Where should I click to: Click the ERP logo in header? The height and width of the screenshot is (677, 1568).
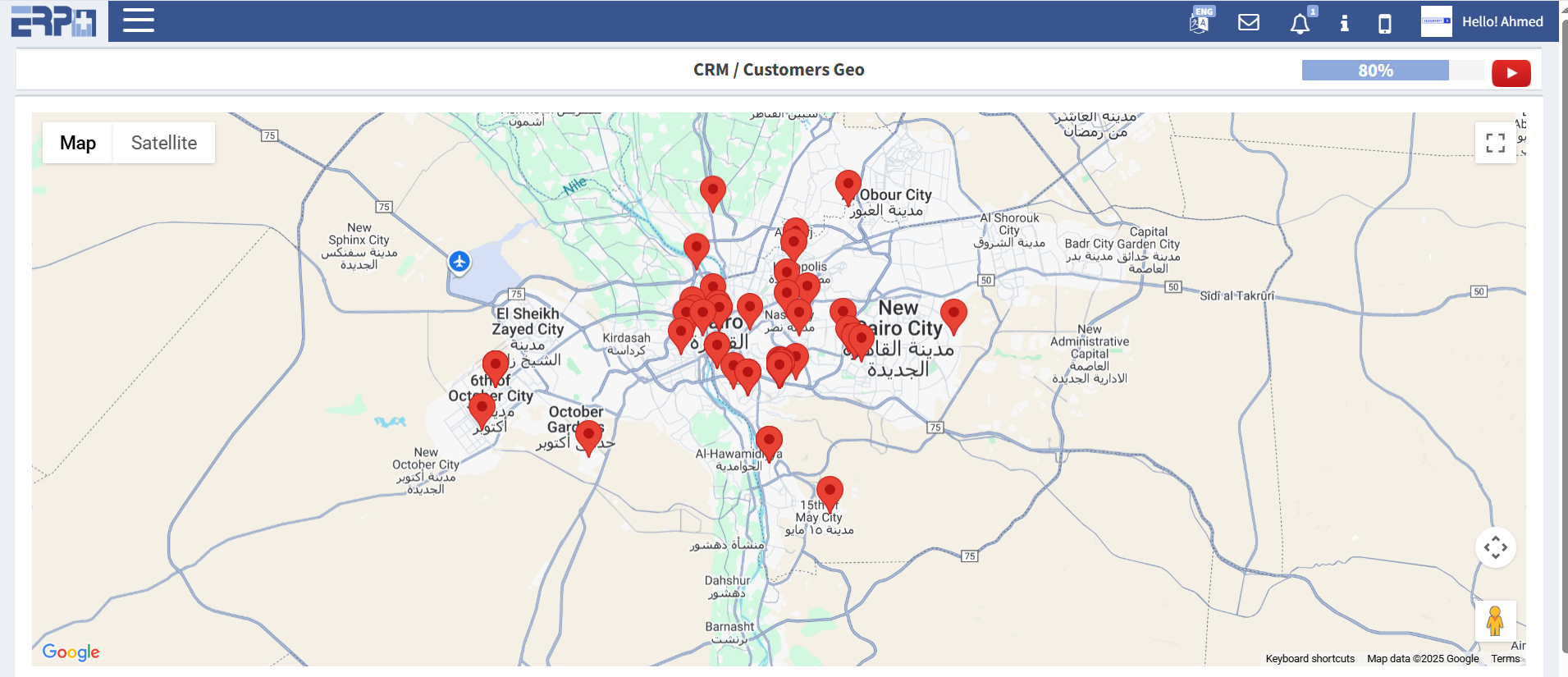point(53,21)
